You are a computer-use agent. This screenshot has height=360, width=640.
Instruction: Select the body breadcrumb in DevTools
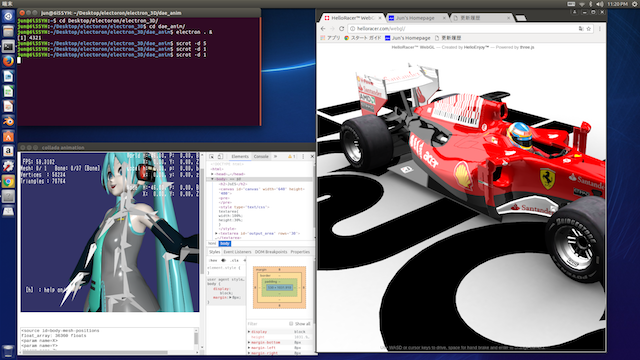(225, 244)
